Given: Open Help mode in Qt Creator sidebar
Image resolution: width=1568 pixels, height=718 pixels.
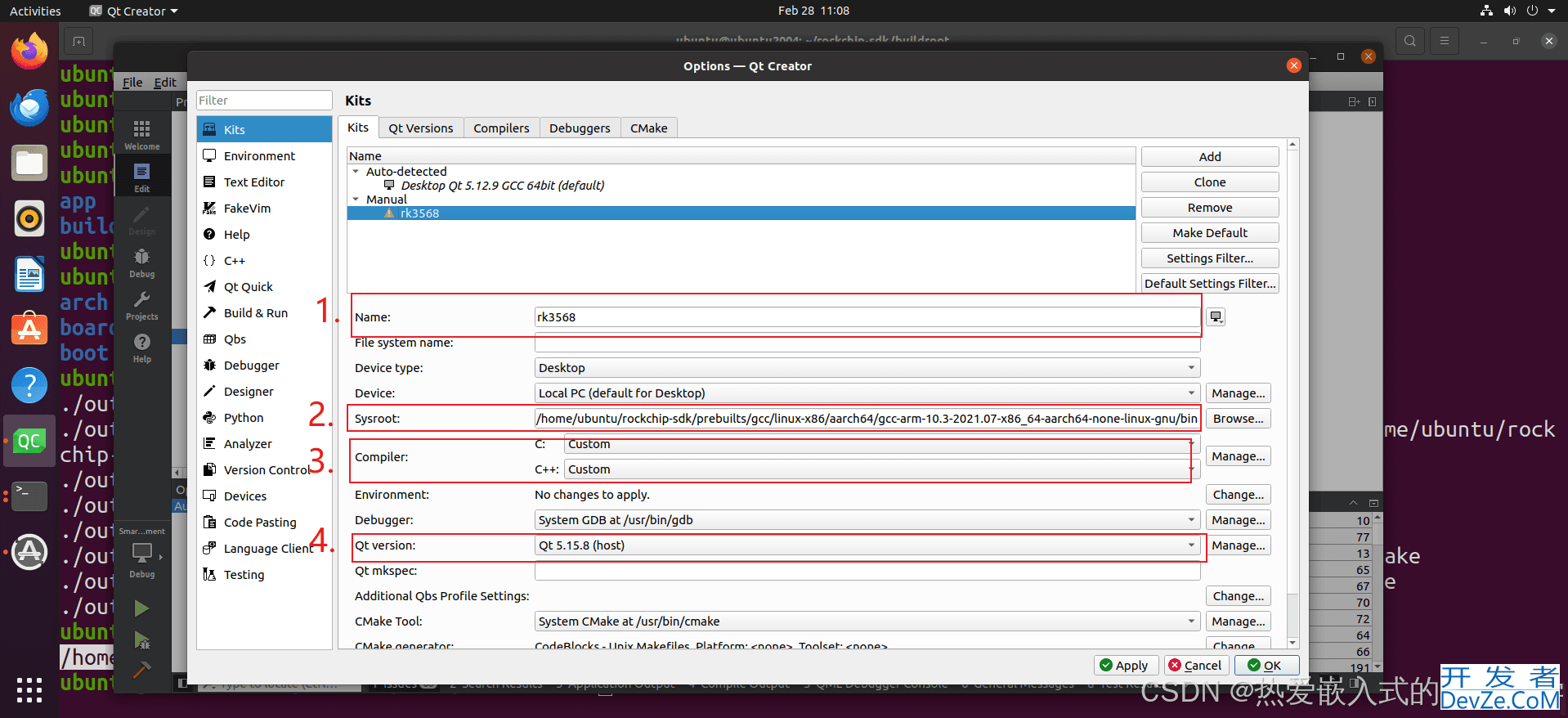Looking at the screenshot, I should click(x=142, y=348).
